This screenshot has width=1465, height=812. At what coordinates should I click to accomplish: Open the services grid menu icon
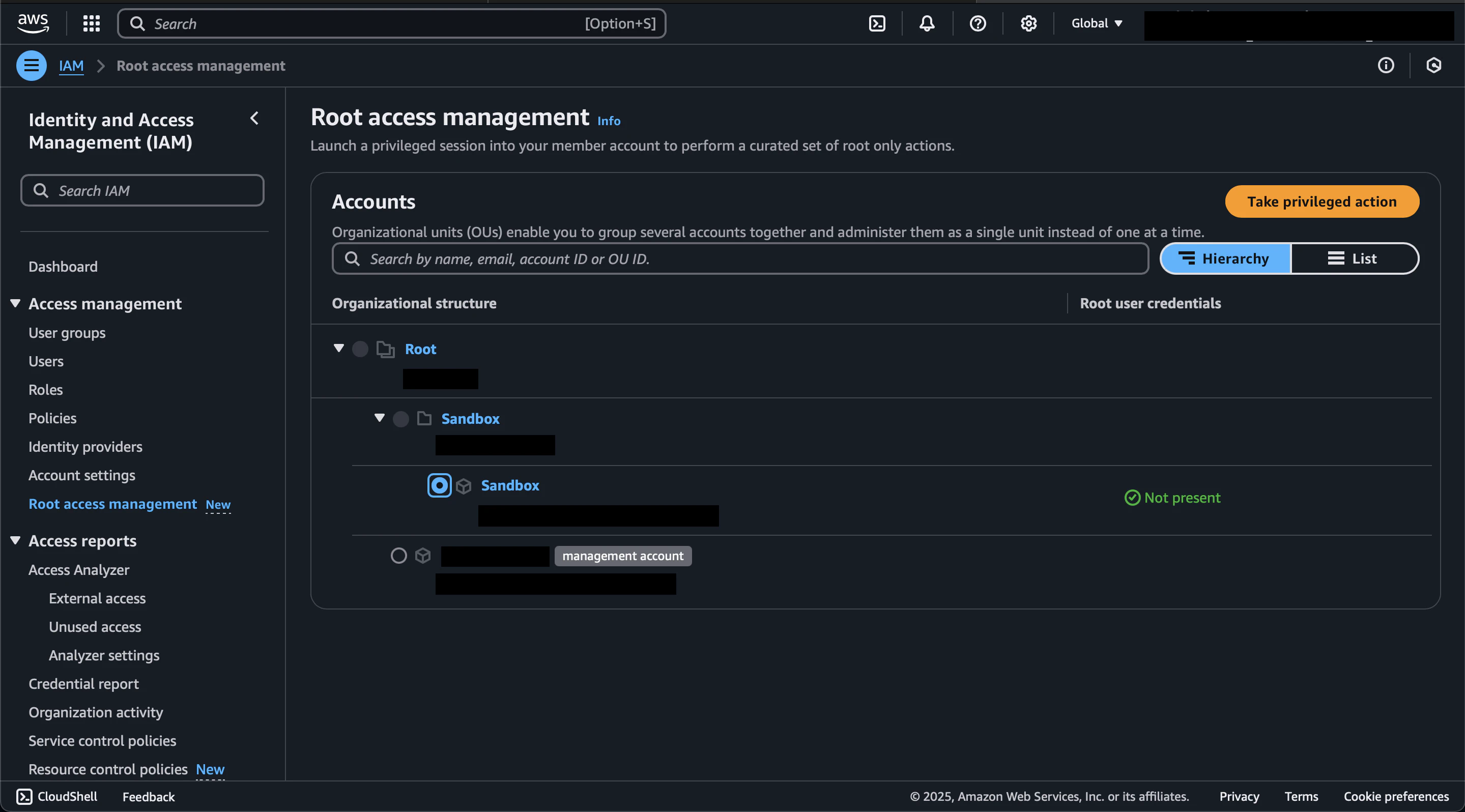(92, 23)
